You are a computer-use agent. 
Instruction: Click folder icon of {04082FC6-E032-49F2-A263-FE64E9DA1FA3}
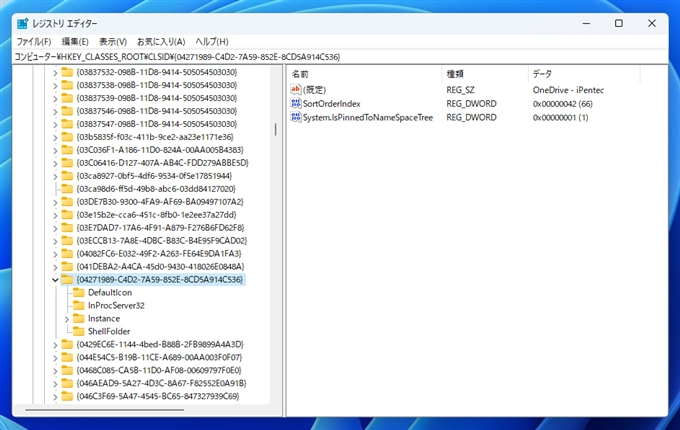[x=67, y=254]
